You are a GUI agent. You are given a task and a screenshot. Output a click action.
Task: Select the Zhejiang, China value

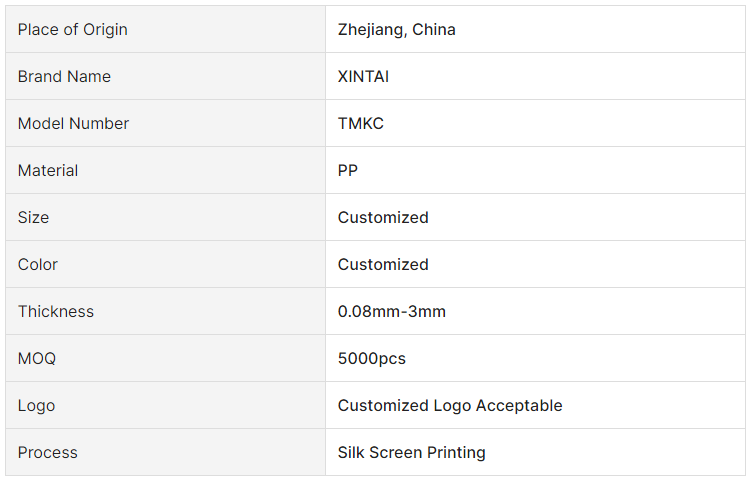396,29
